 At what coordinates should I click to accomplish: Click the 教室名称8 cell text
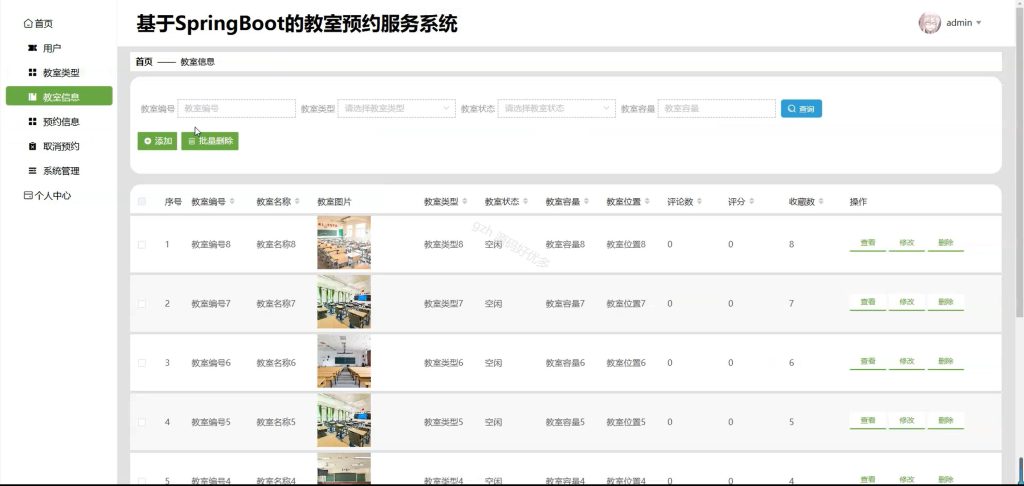276,244
